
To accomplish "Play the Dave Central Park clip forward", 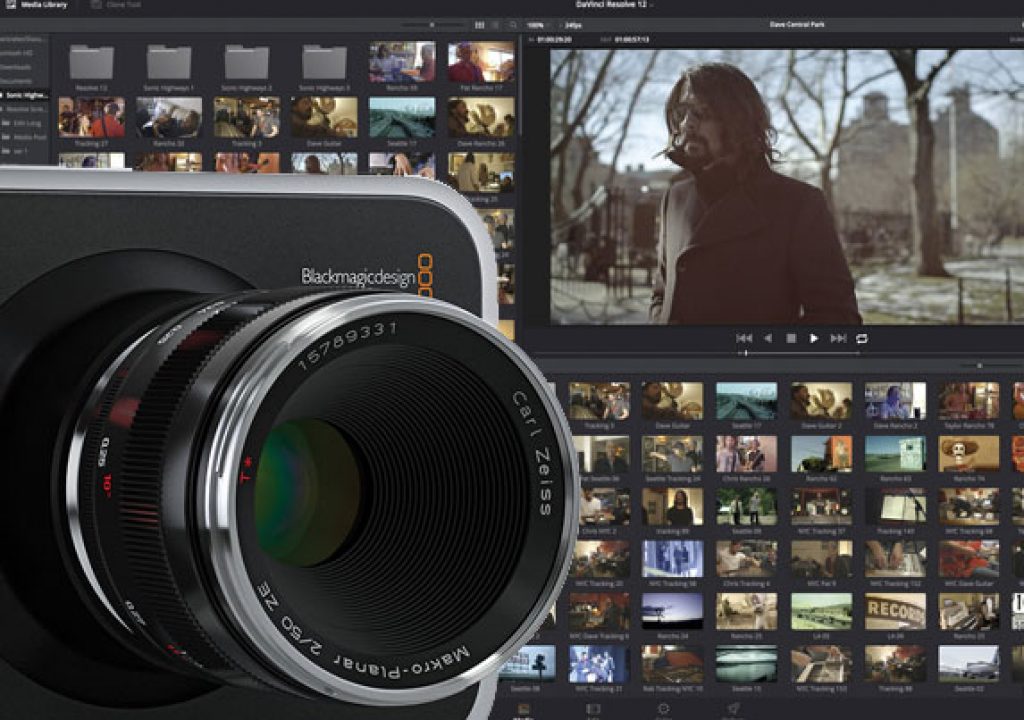I will click(814, 338).
